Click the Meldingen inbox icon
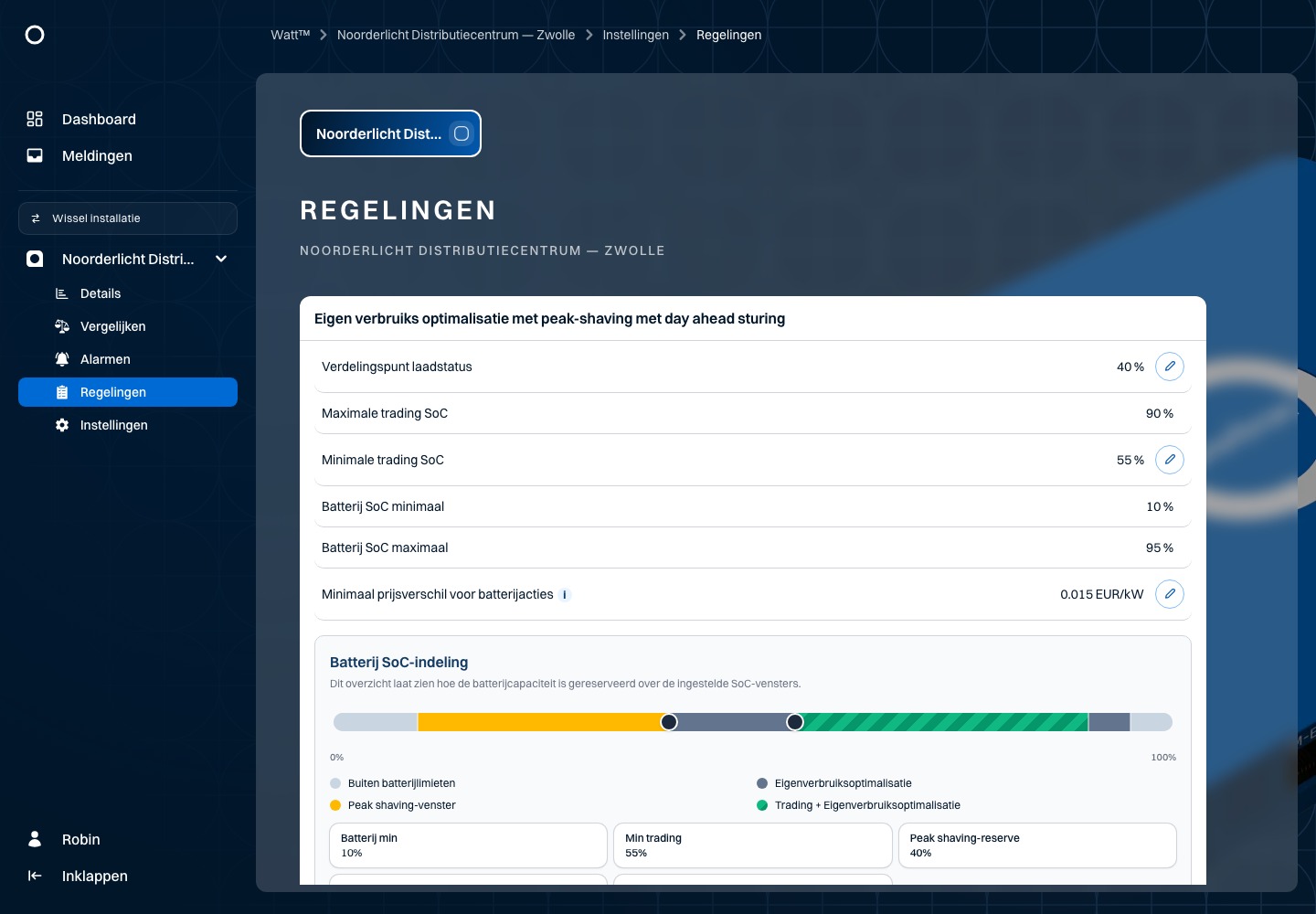 click(x=35, y=155)
